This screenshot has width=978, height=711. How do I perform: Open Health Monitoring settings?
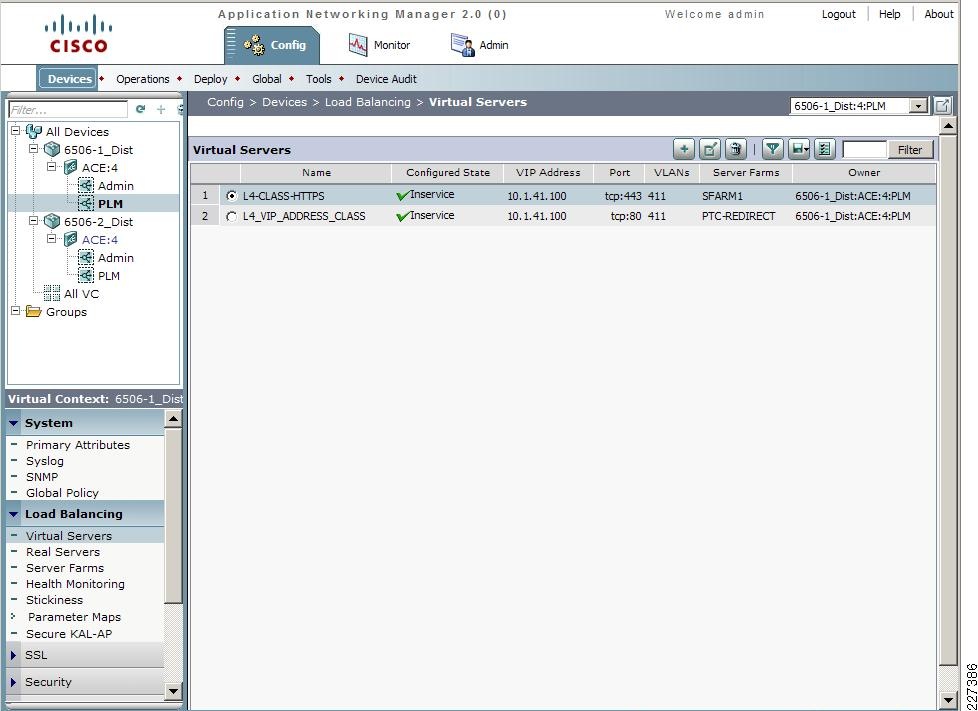[75, 584]
